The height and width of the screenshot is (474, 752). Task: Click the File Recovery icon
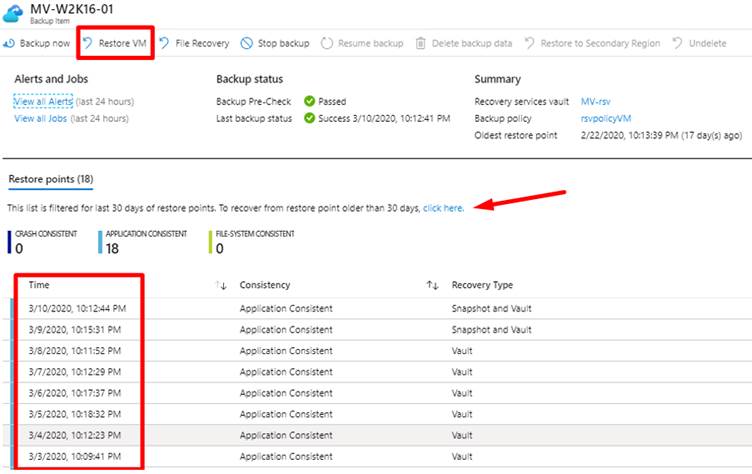(x=164, y=43)
